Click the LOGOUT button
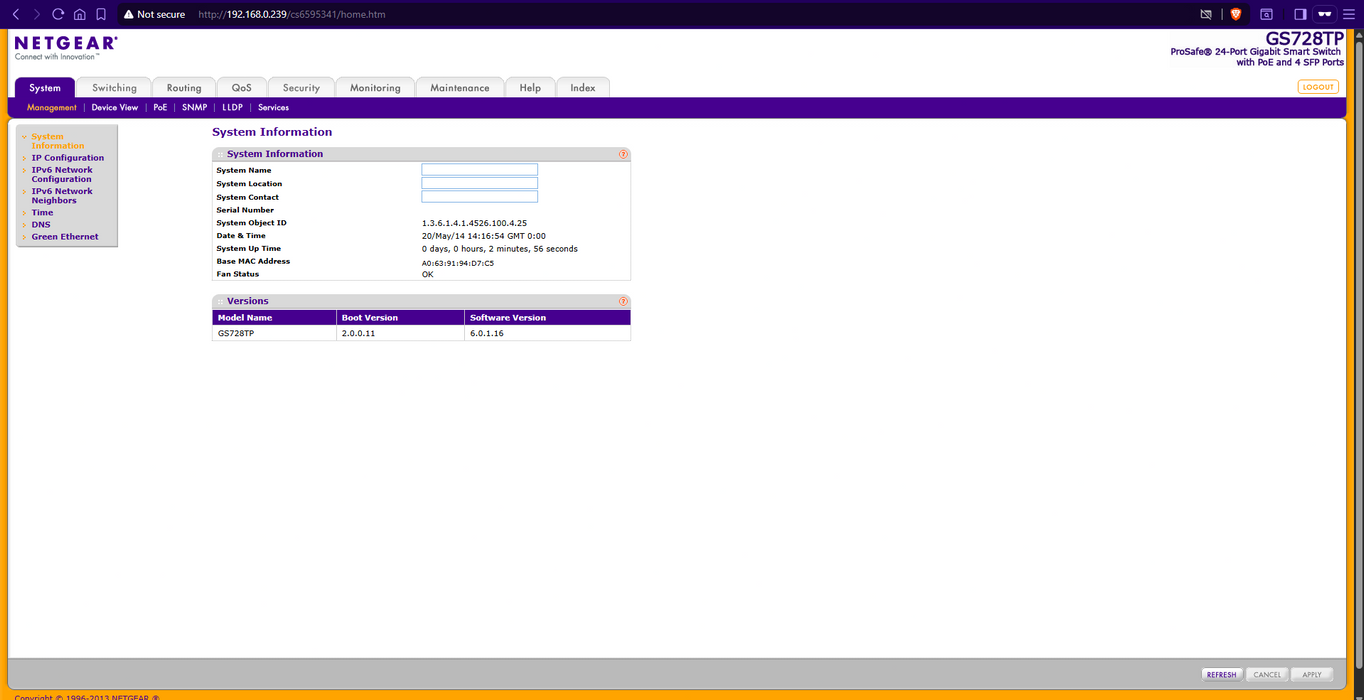The image size is (1364, 700). (x=1318, y=87)
